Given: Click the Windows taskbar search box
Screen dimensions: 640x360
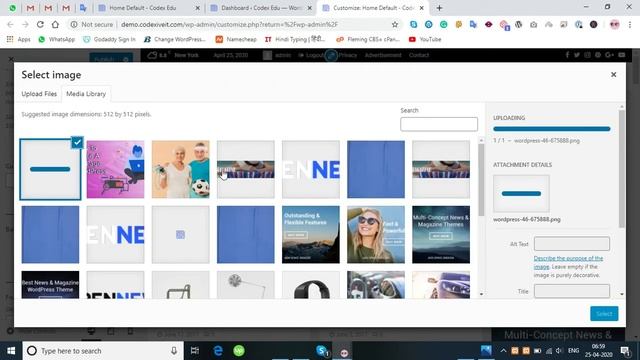Looking at the screenshot, I should tap(102, 351).
